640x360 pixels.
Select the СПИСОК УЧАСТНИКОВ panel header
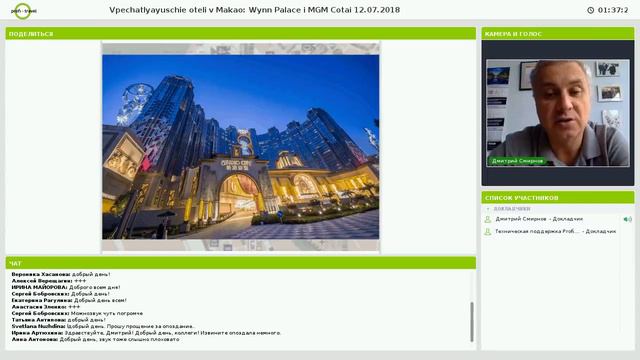click(x=558, y=198)
